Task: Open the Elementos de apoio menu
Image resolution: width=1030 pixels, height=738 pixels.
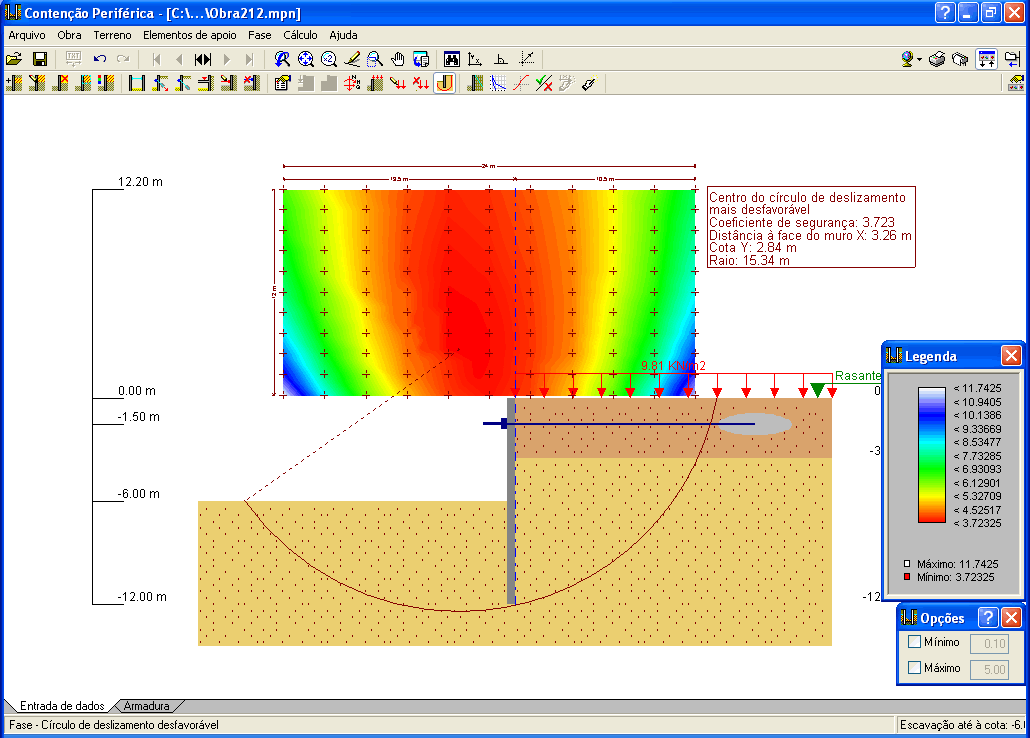Action: pos(190,35)
